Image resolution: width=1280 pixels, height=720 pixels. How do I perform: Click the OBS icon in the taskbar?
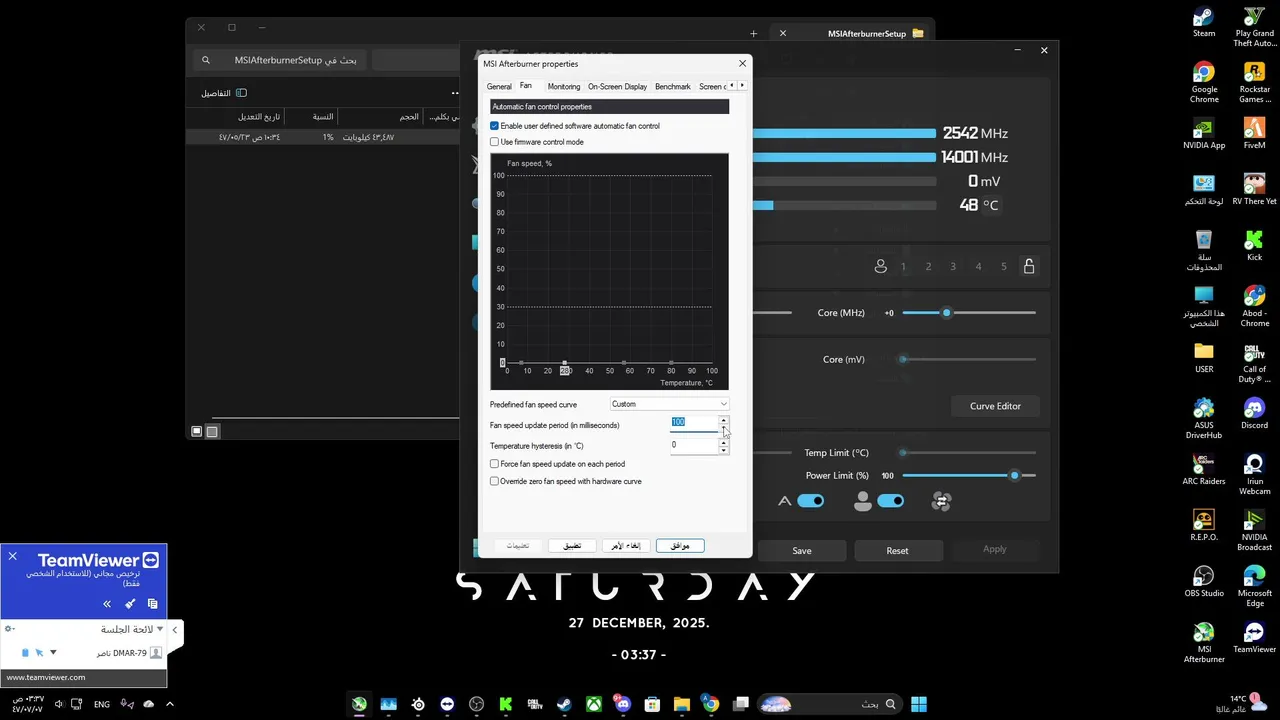(x=476, y=704)
